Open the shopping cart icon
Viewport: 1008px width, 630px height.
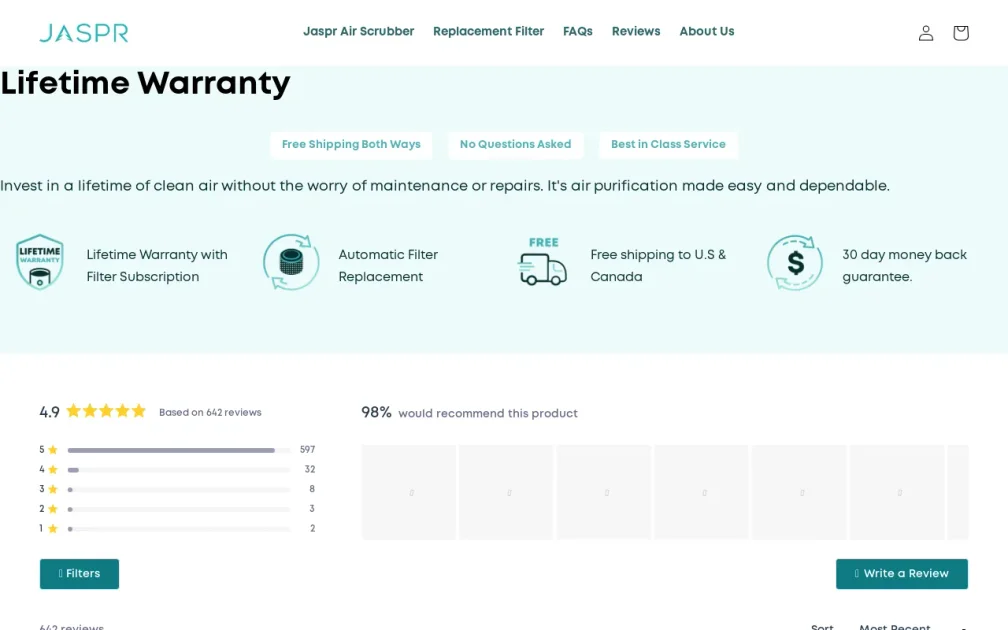tap(960, 33)
